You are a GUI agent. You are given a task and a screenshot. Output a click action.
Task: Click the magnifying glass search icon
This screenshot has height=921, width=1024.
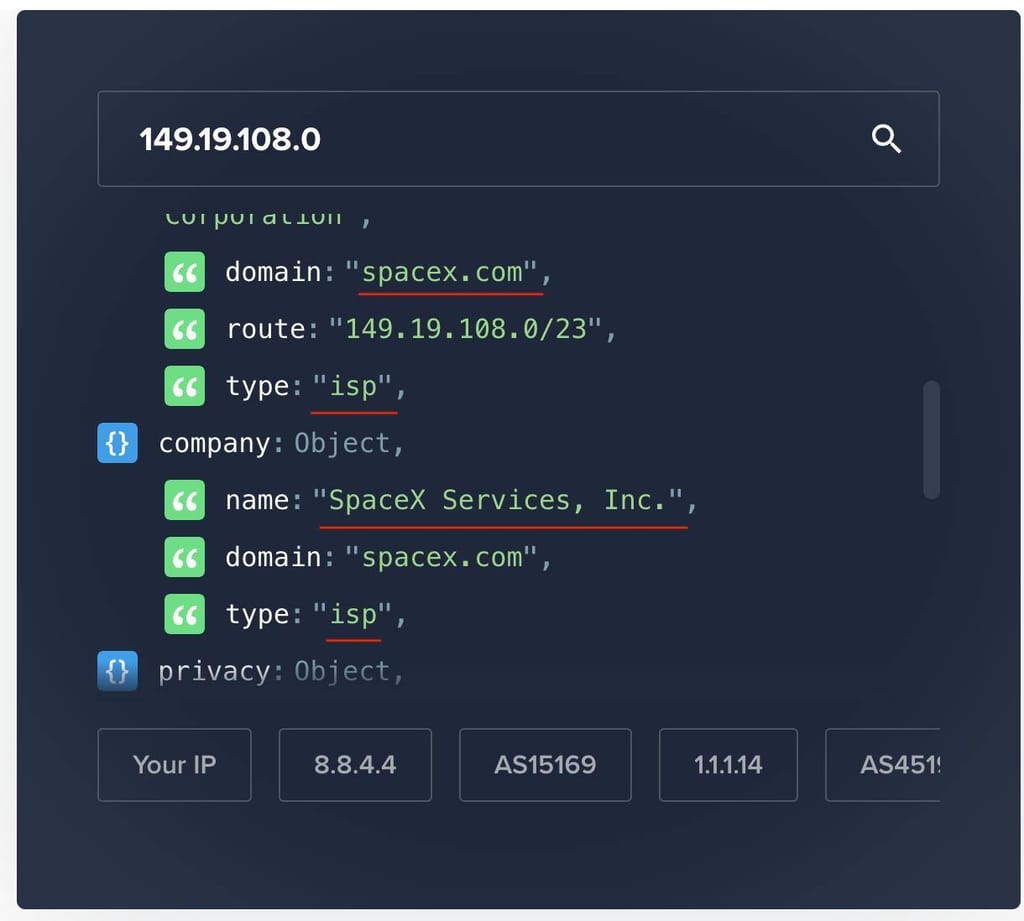[x=886, y=139]
